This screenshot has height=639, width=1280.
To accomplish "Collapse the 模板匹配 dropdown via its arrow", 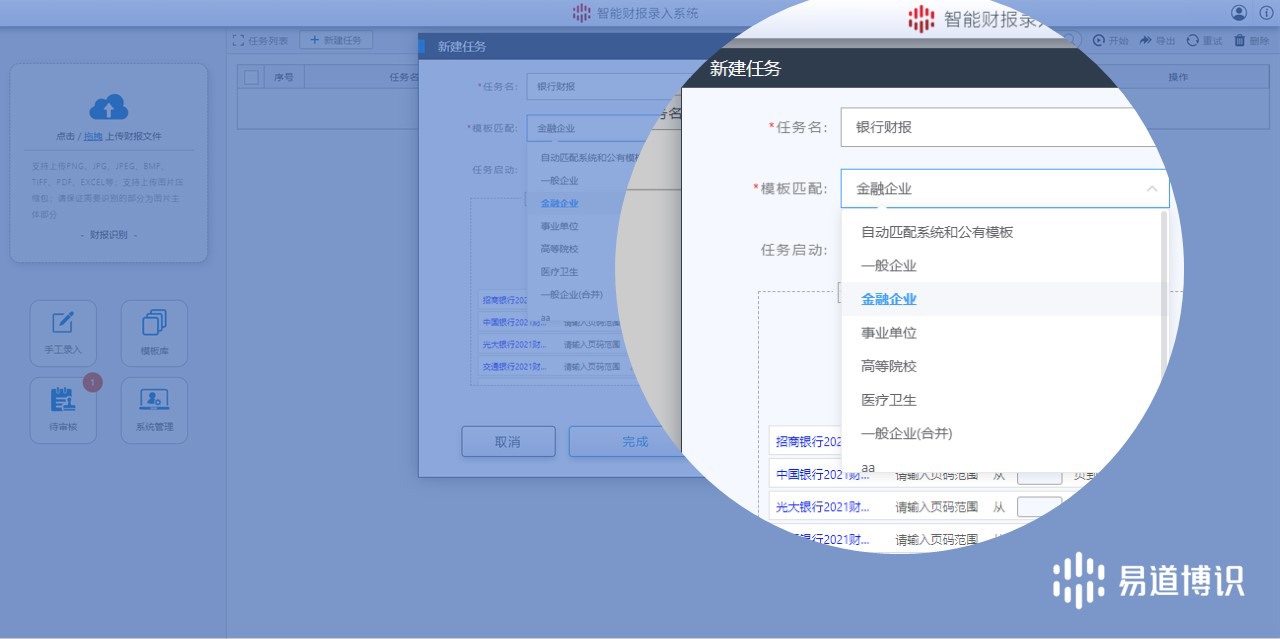I will (1151, 188).
